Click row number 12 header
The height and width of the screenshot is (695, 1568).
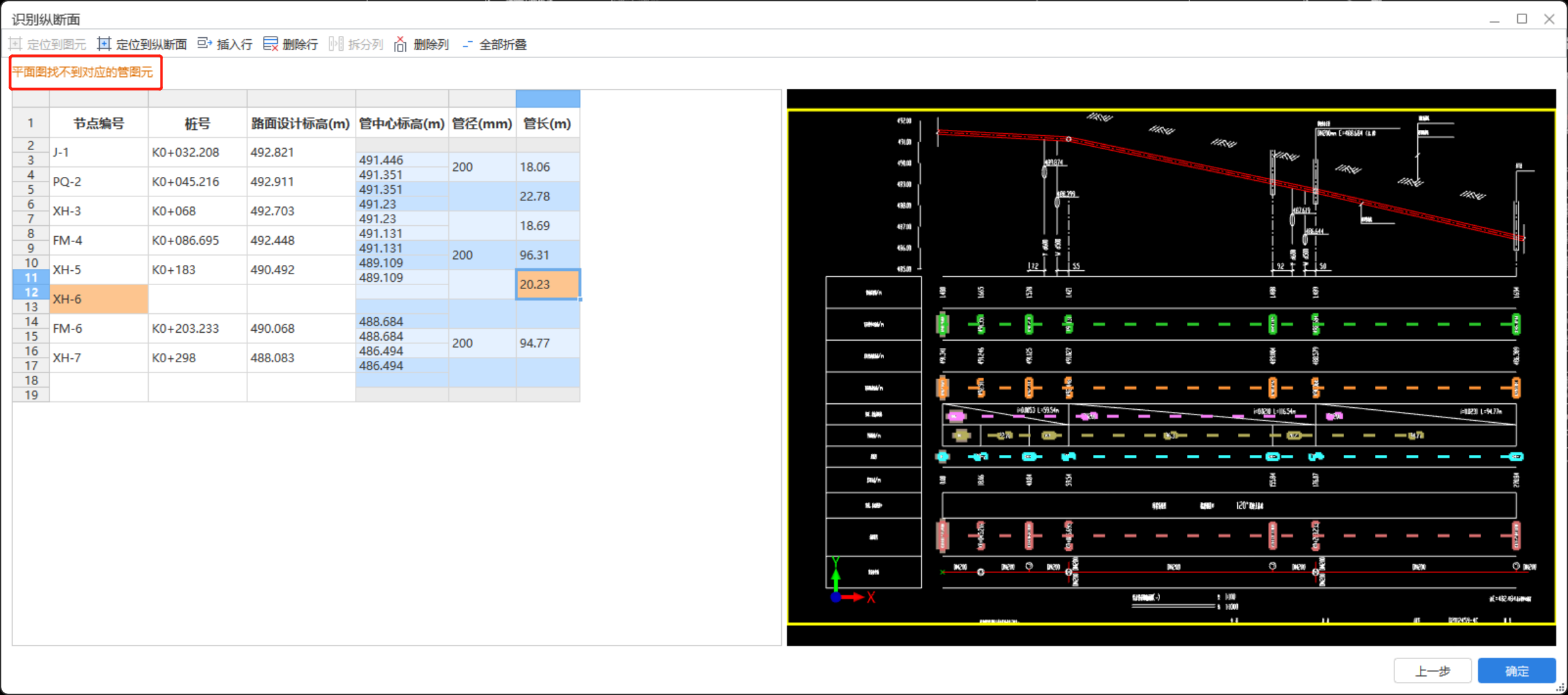click(x=31, y=292)
